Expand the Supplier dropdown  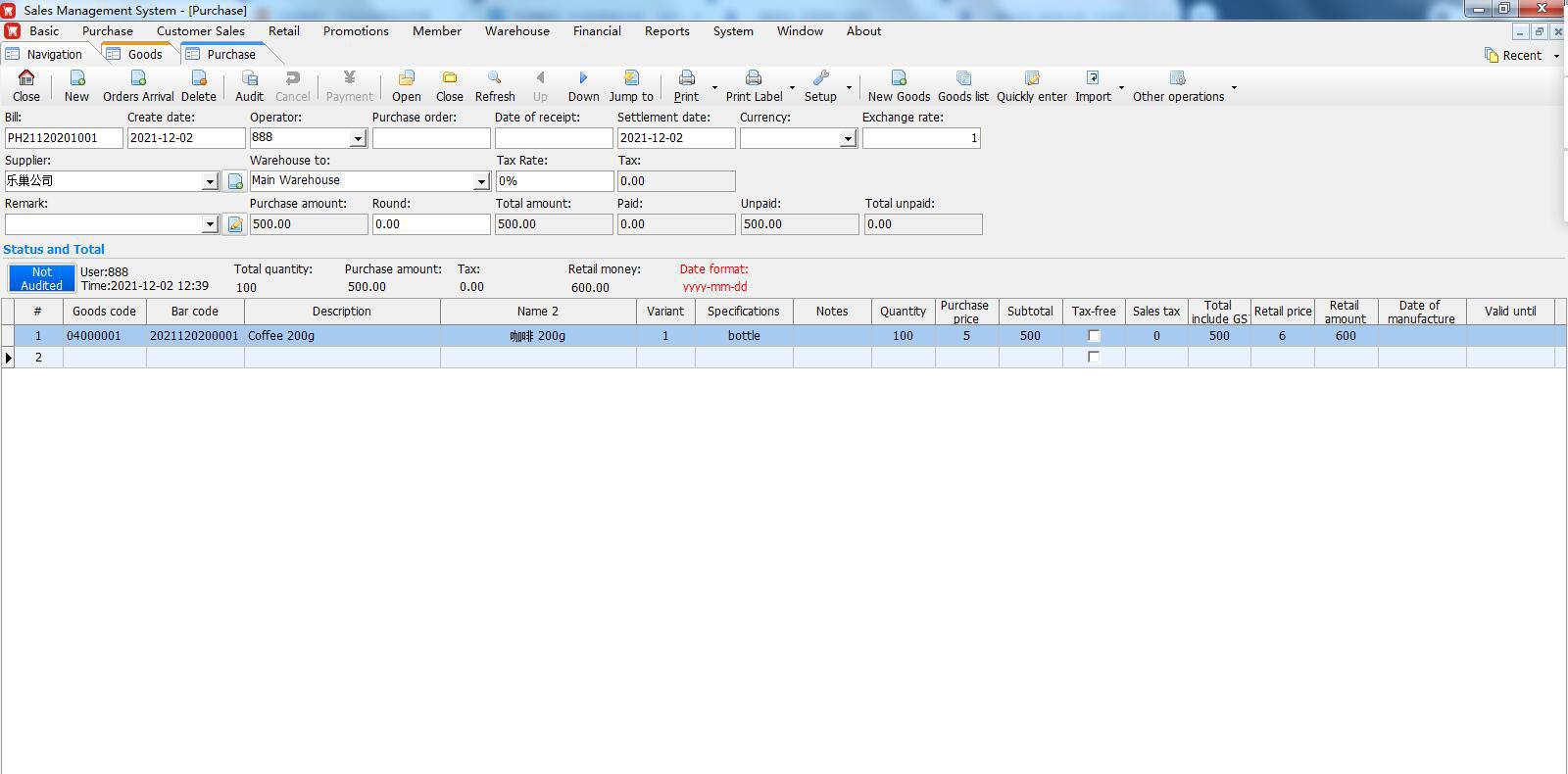coord(209,181)
